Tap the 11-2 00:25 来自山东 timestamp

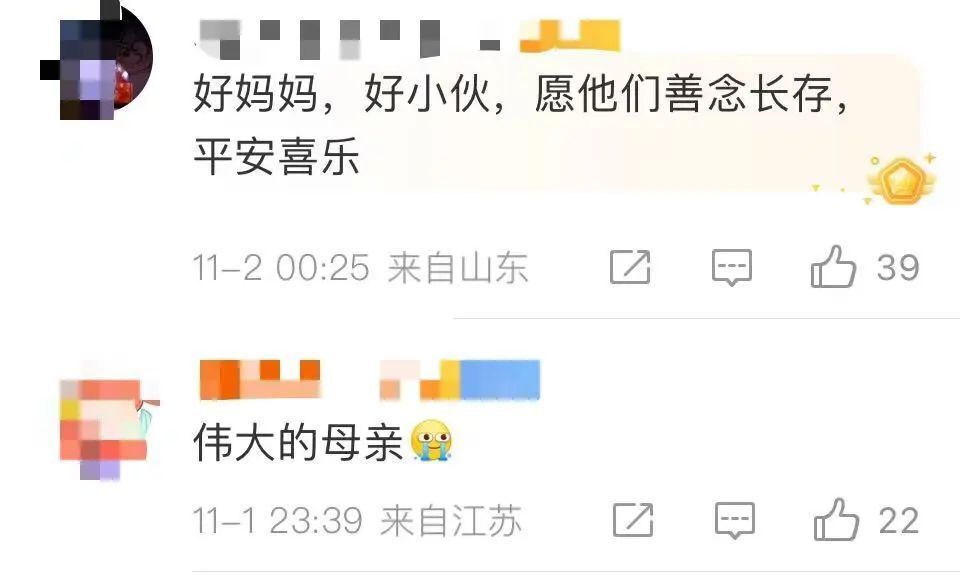pyautogui.click(x=361, y=267)
